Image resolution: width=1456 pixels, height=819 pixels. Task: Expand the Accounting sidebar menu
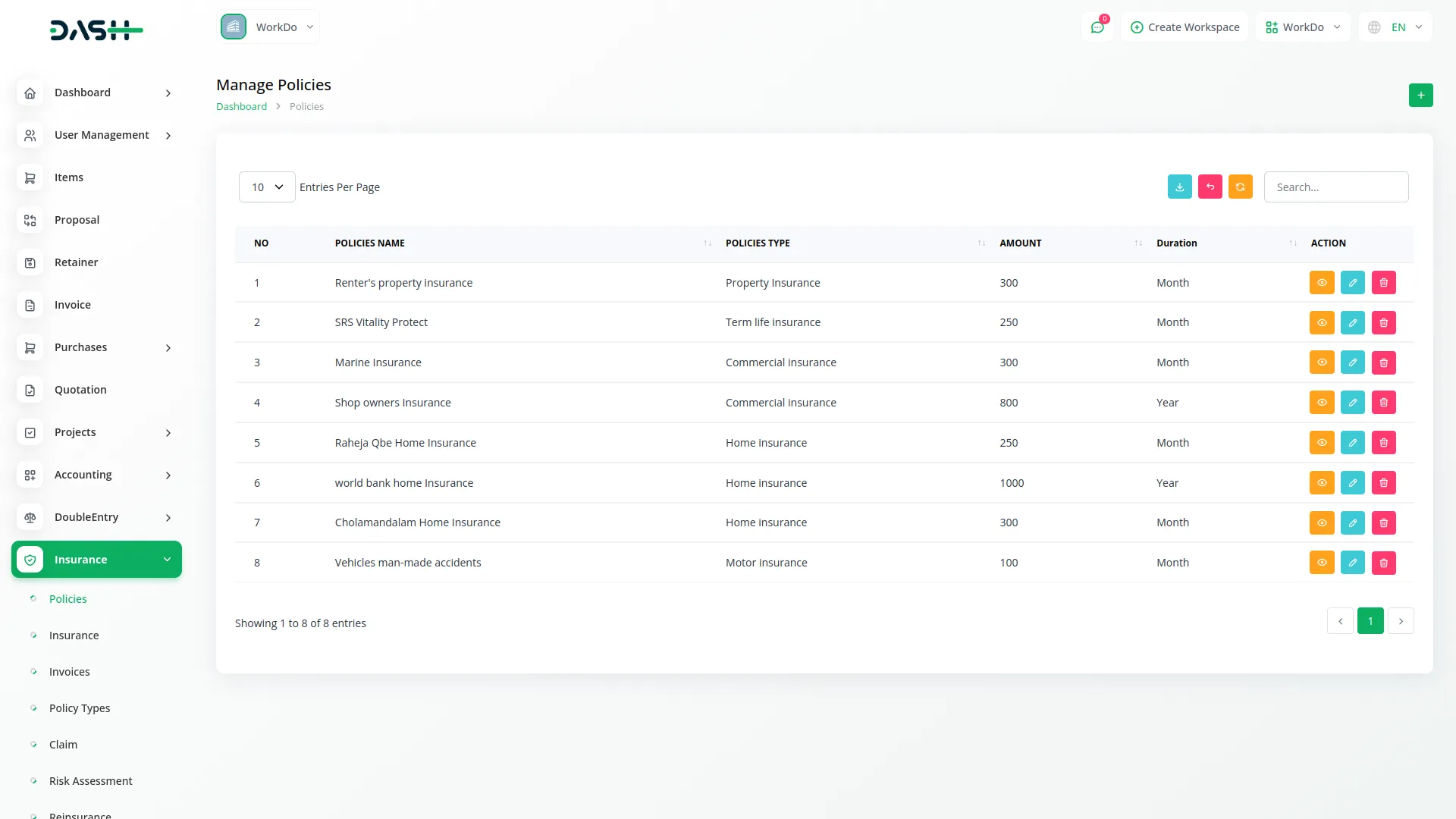click(83, 475)
